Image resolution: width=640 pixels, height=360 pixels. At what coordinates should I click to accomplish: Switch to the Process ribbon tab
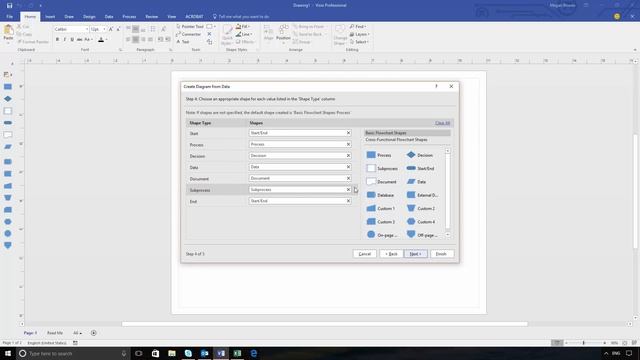click(x=129, y=17)
